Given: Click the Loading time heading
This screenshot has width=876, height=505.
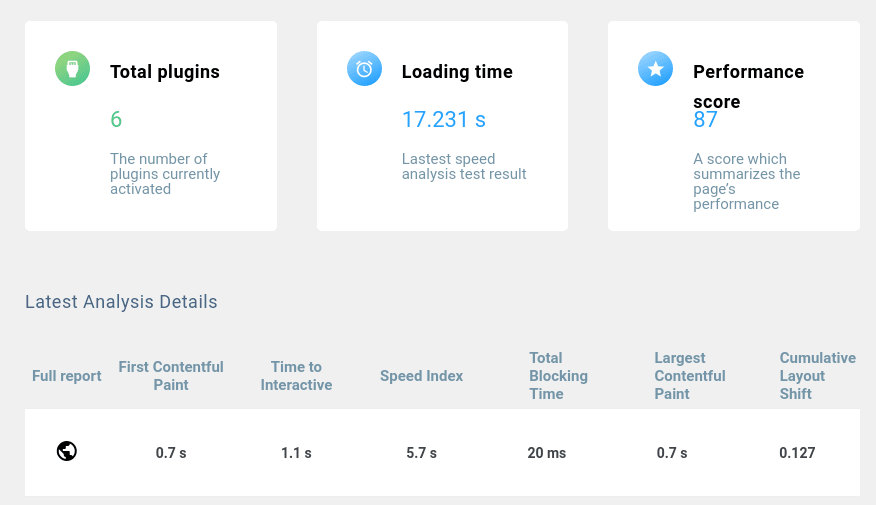Looking at the screenshot, I should [457, 72].
